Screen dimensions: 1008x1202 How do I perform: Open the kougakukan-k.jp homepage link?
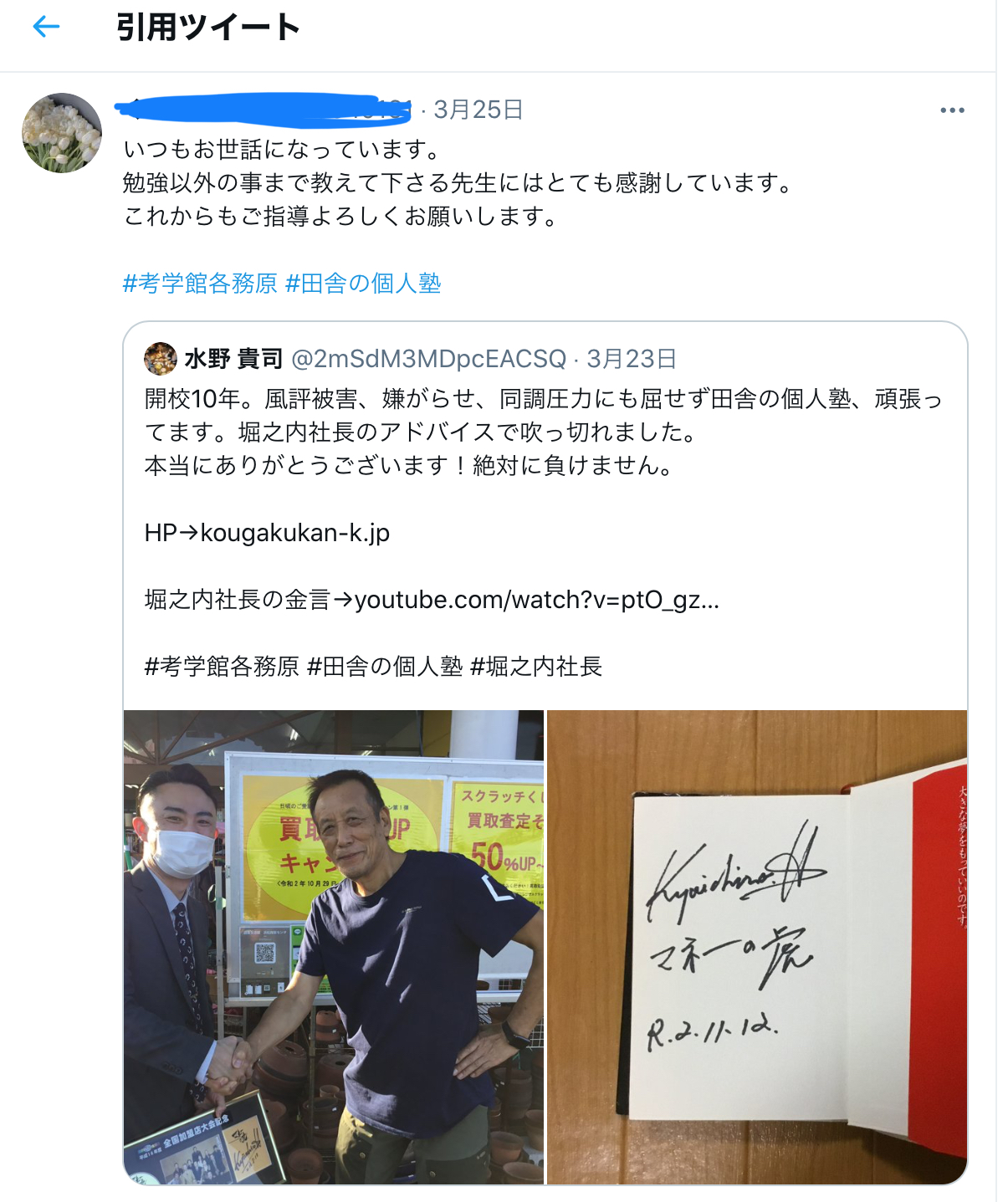point(295,533)
